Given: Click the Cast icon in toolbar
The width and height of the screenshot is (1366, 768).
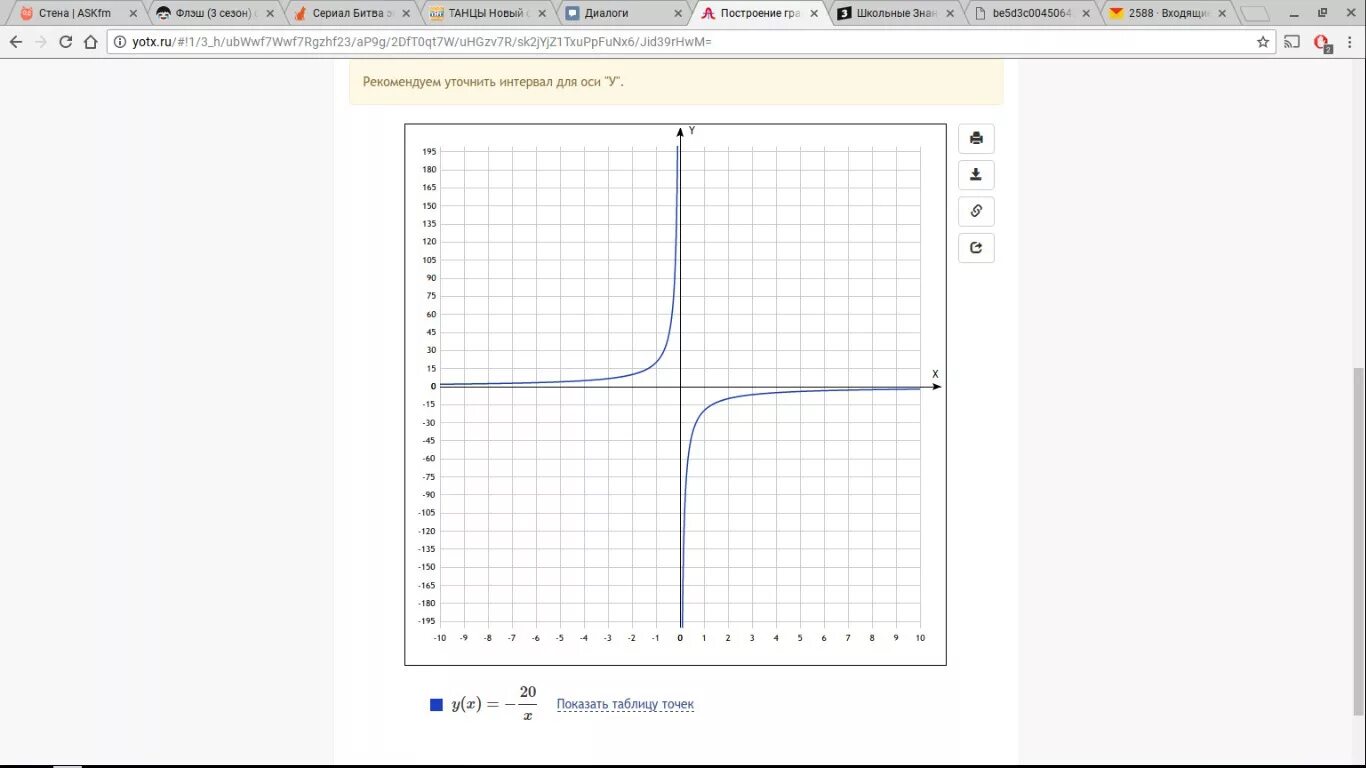Looking at the screenshot, I should pyautogui.click(x=1292, y=42).
